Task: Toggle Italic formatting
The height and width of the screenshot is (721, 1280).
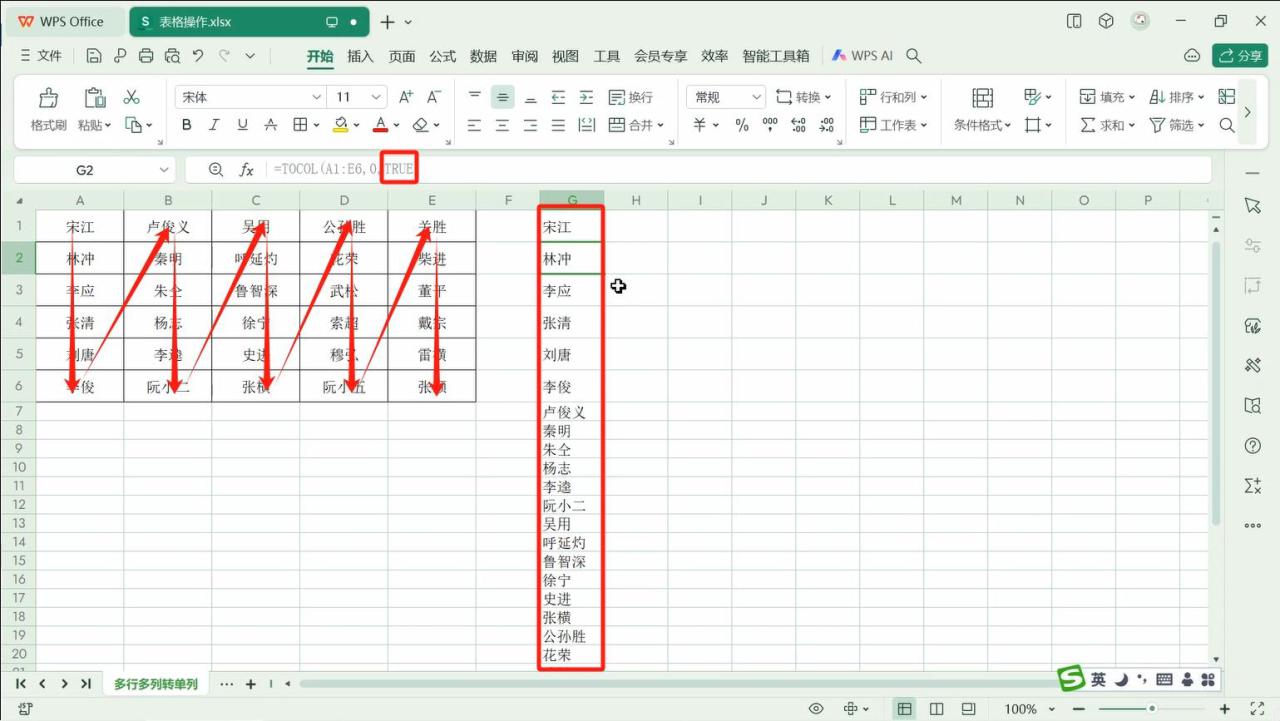Action: coord(214,125)
